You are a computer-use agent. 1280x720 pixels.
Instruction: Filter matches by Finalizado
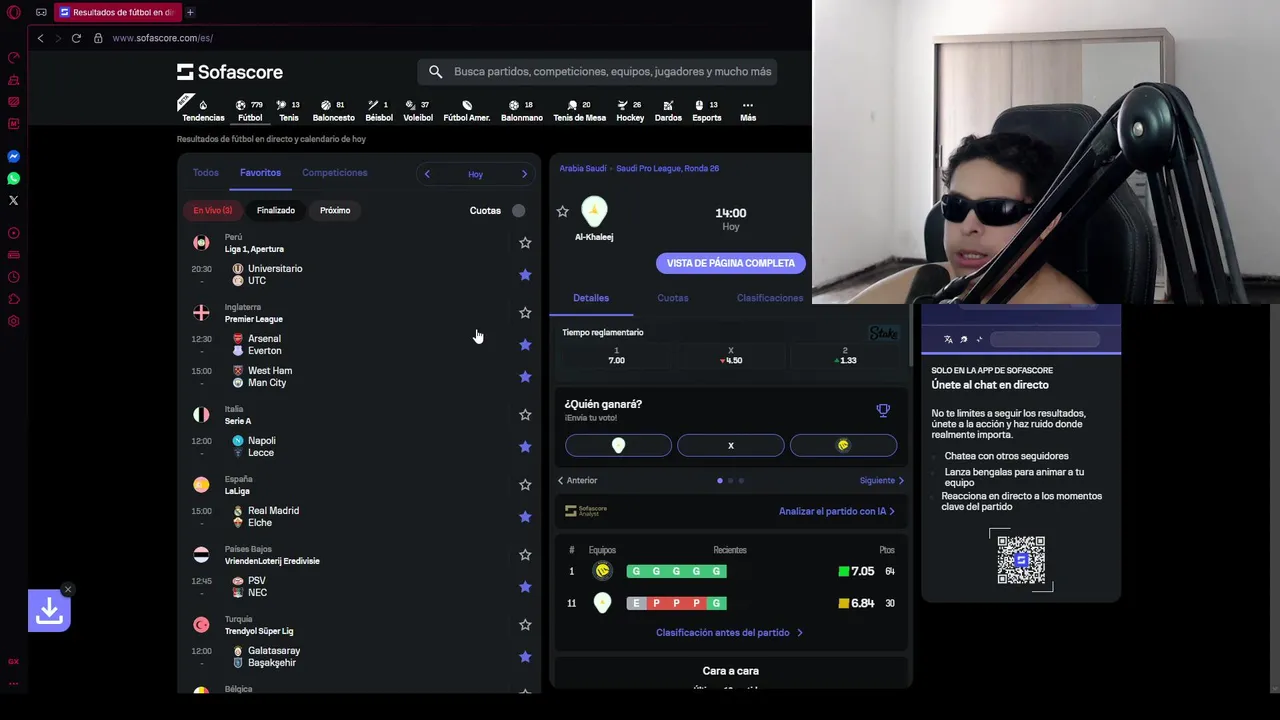(275, 210)
